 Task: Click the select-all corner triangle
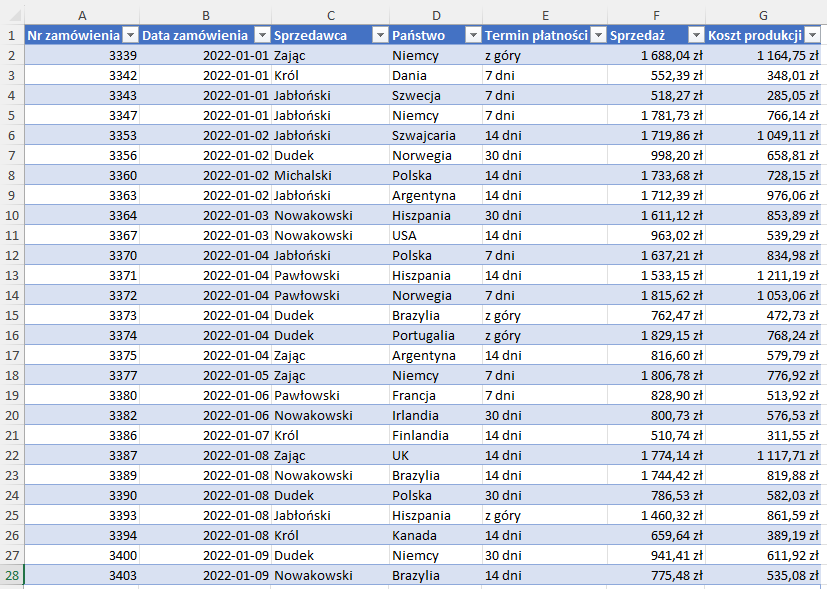tap(12, 15)
